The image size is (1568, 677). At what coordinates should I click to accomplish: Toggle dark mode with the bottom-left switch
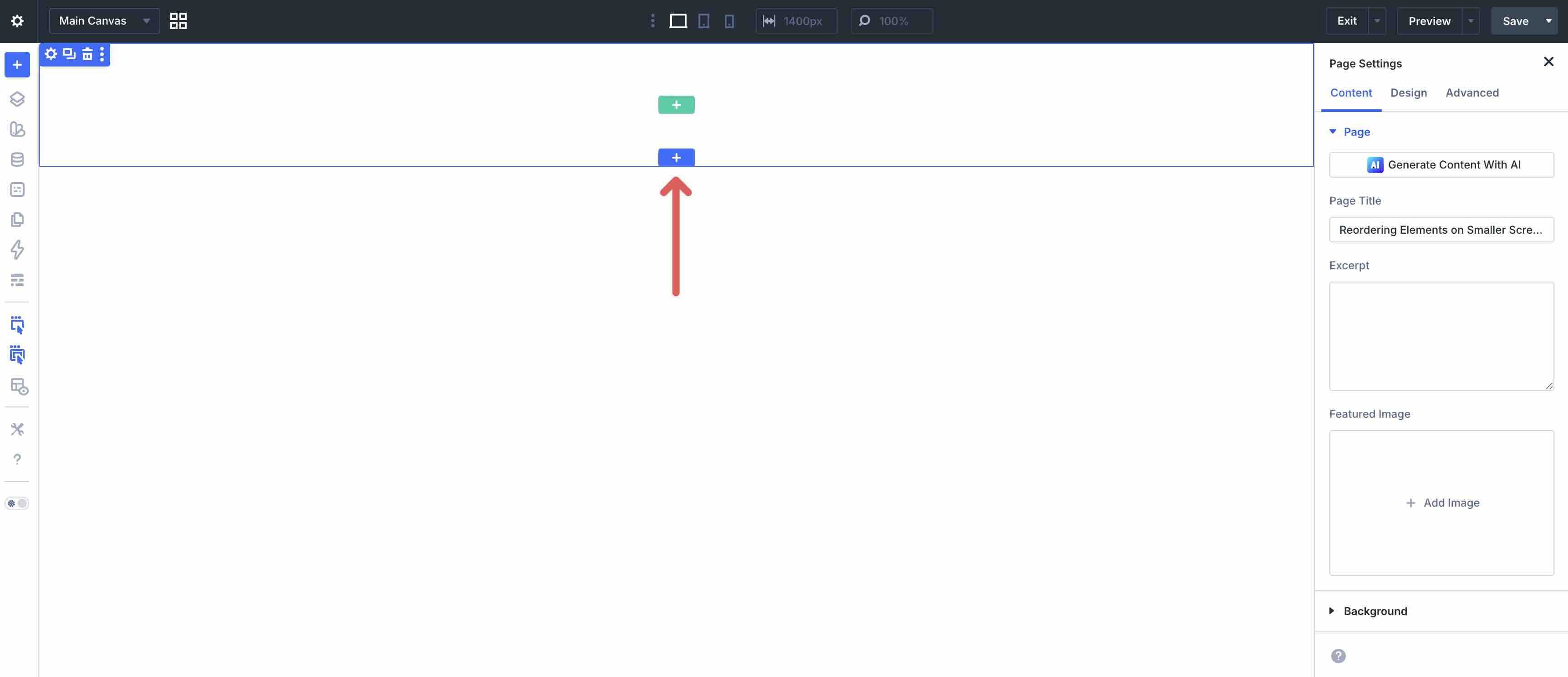tap(17, 503)
